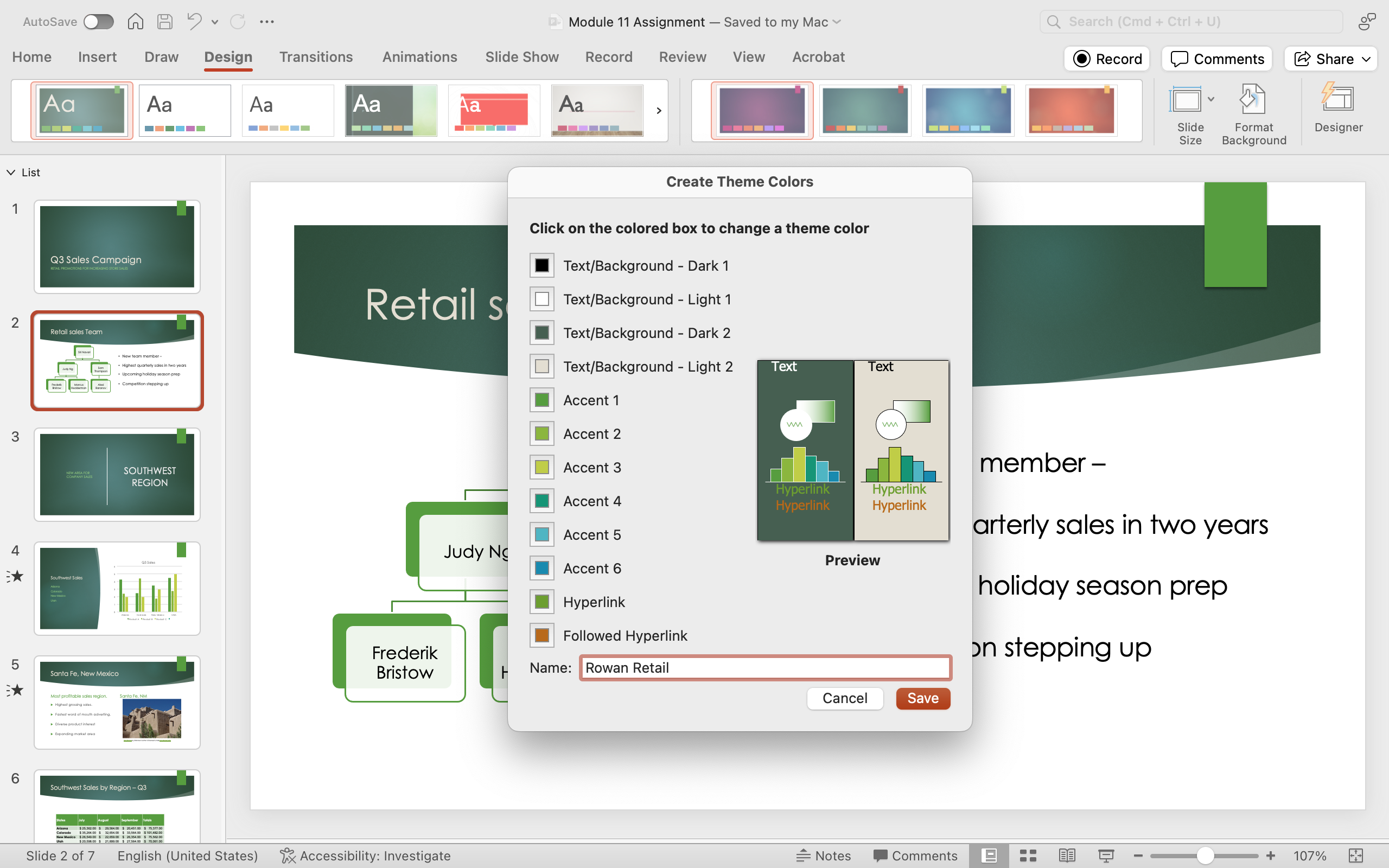Adjust the zoom slider handle
The height and width of the screenshot is (868, 1389).
tap(1205, 856)
